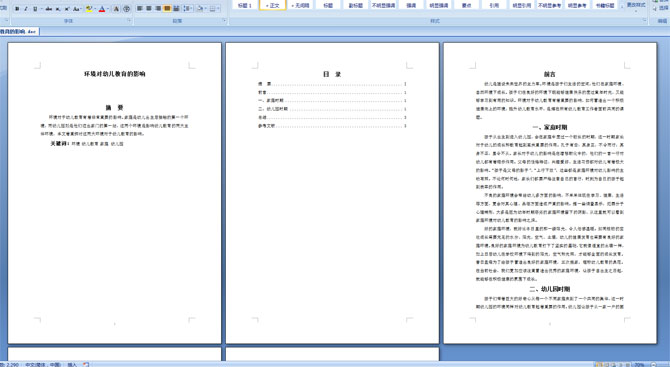Align text to the left
The image size is (670, 367).
[140, 9]
